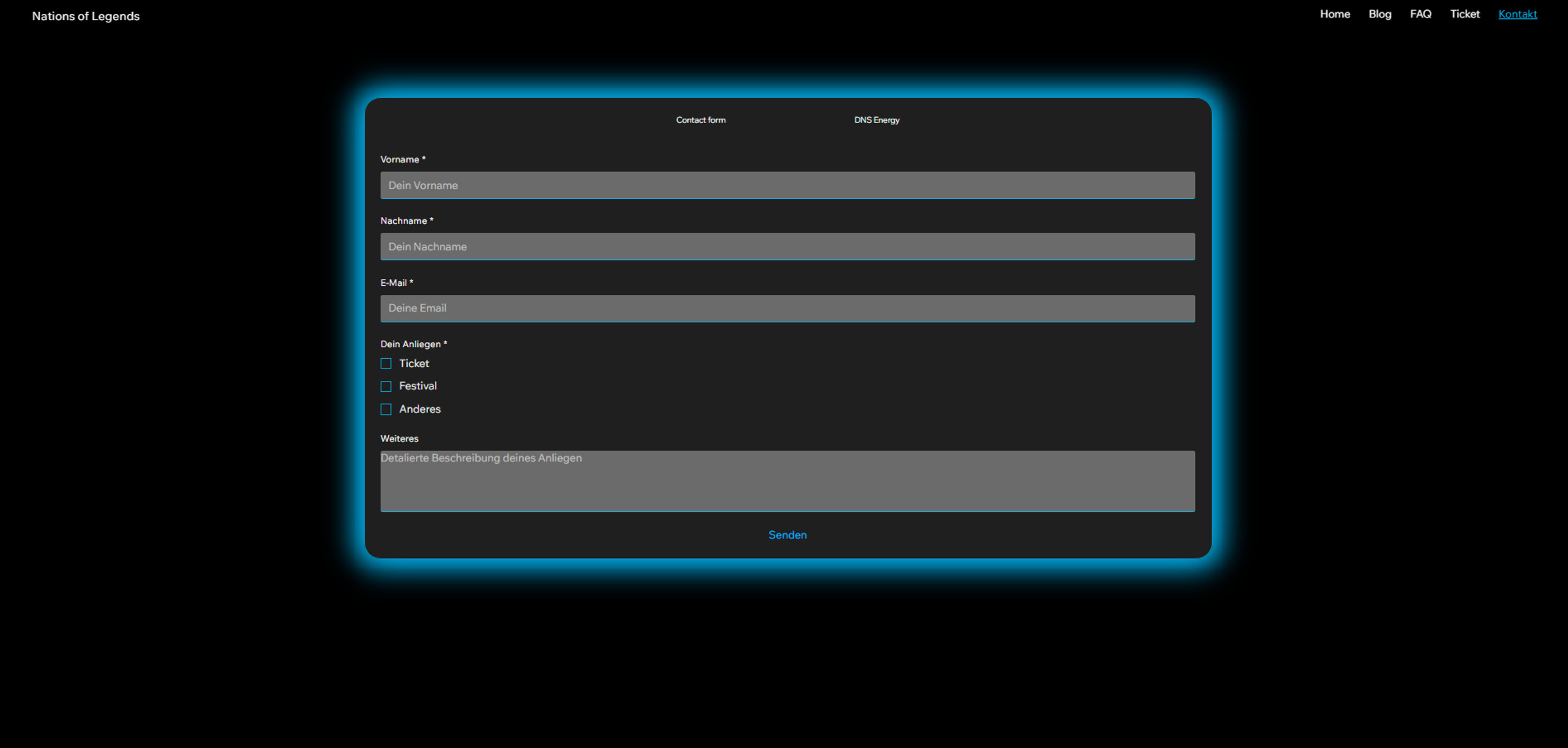This screenshot has width=1568, height=748.
Task: Switch to the Contact form tab
Action: [701, 120]
